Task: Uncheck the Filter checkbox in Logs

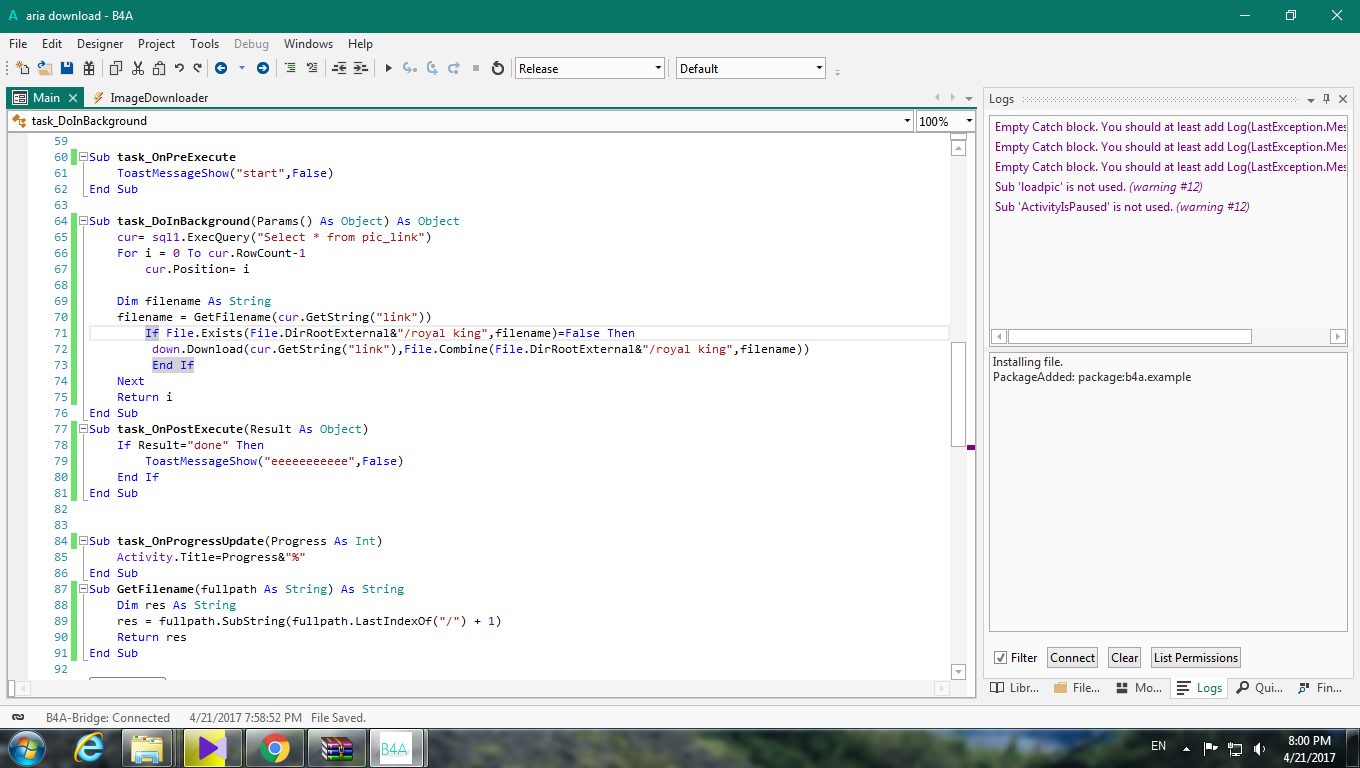Action: coord(1000,658)
